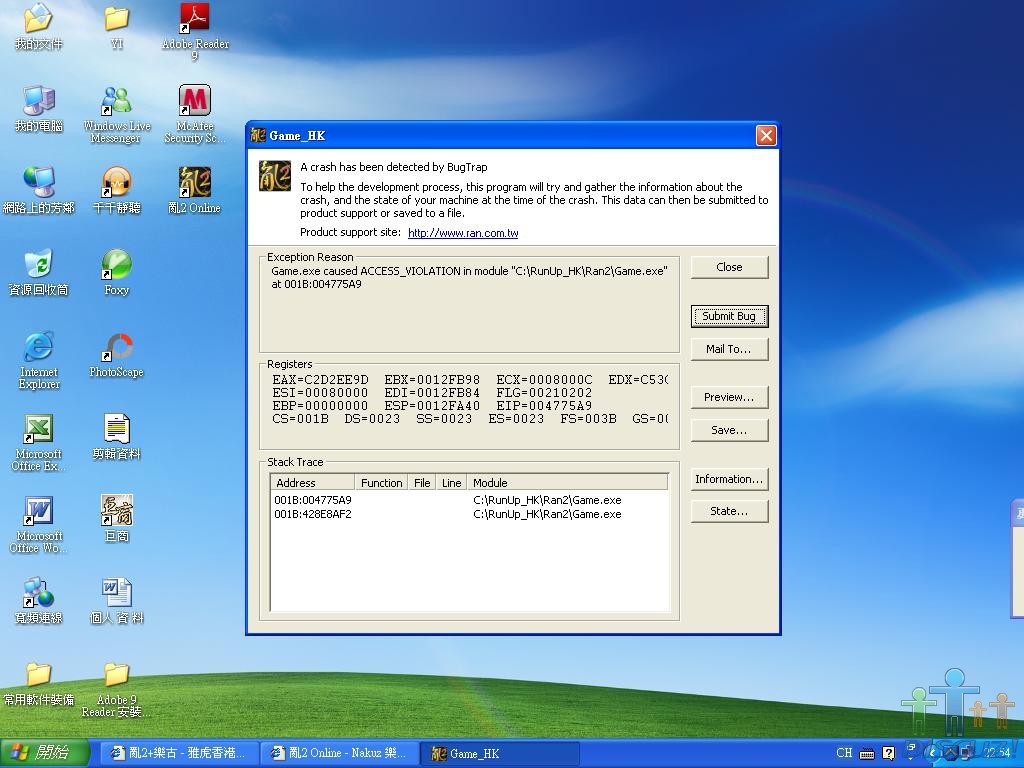Click the Module column header
Screen dimensions: 1024x768
tap(568, 483)
